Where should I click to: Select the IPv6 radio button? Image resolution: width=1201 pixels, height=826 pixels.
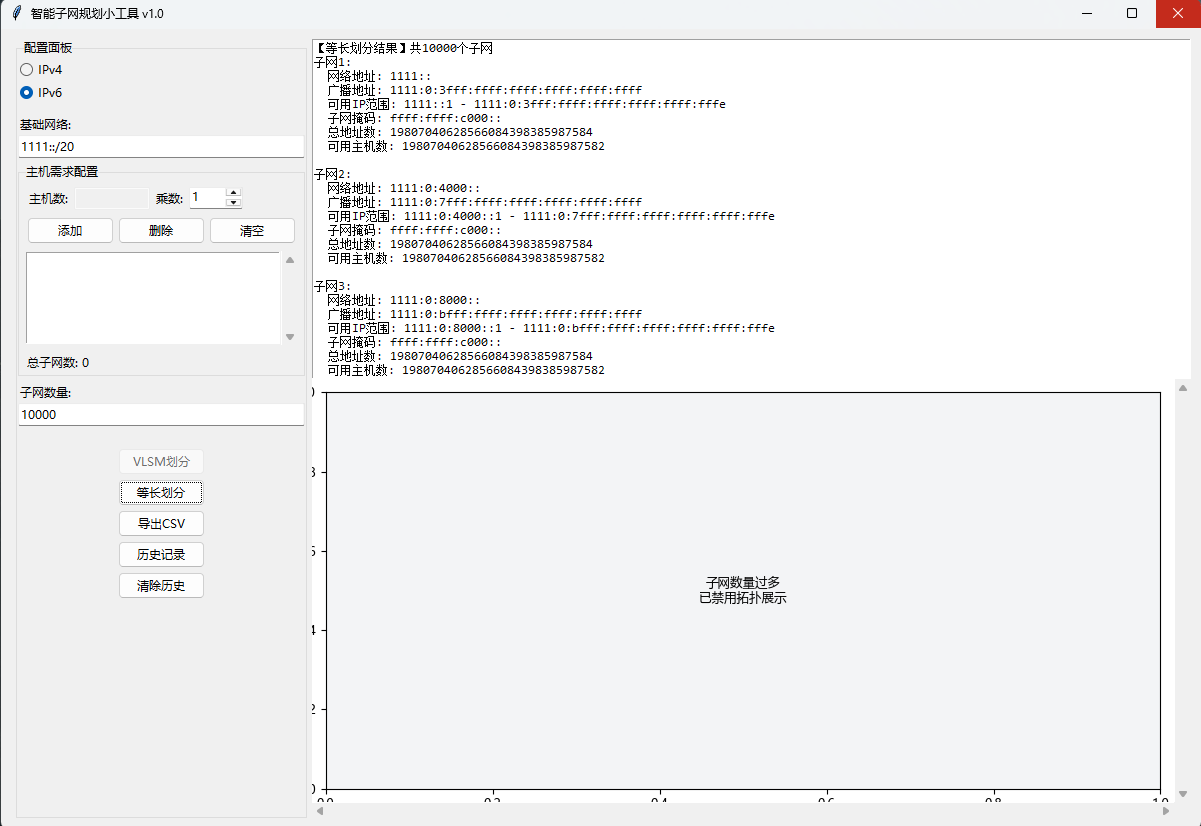(42, 93)
